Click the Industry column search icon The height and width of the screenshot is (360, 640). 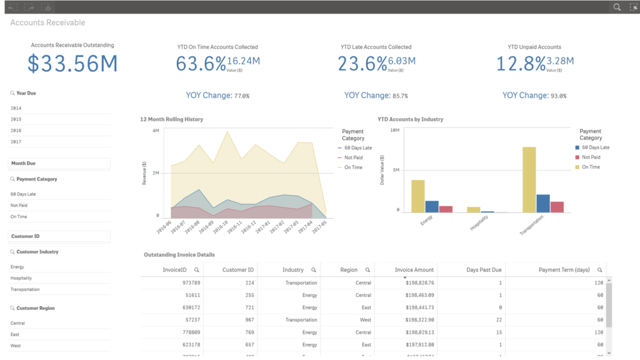pyautogui.click(x=313, y=270)
